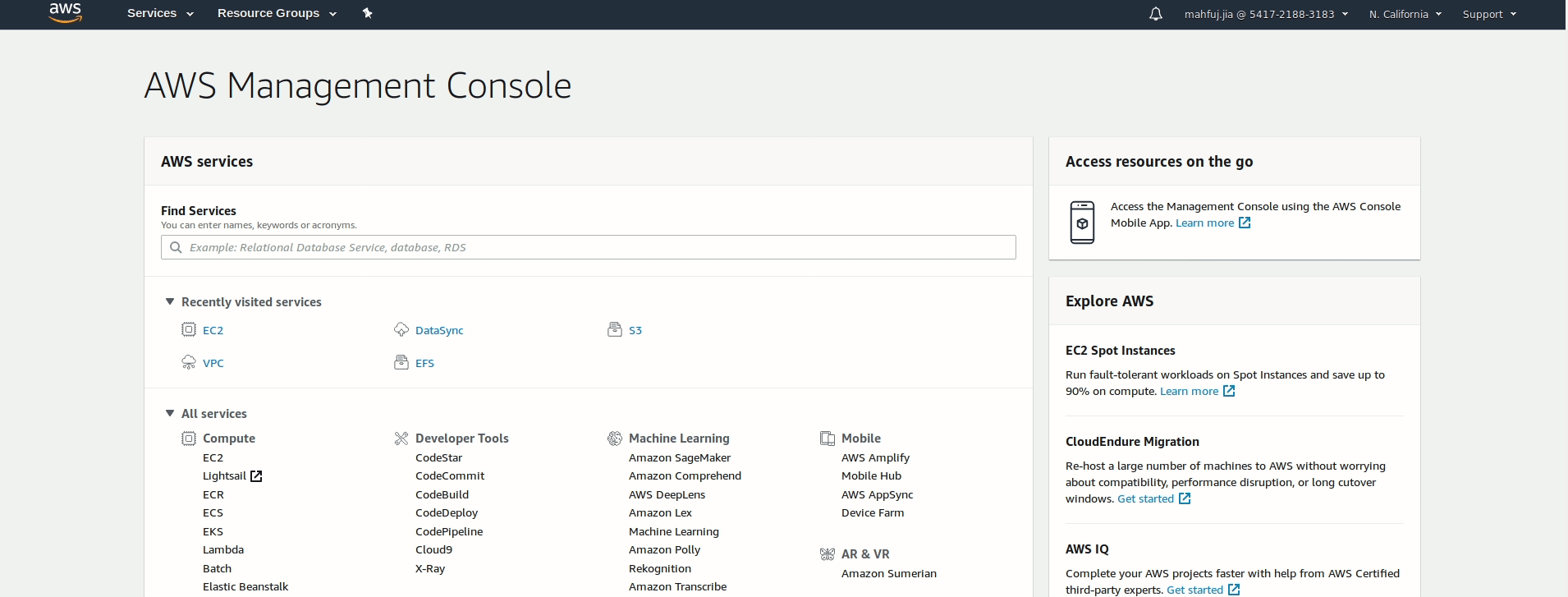Open X-Ray under Developer Tools

pos(430,568)
